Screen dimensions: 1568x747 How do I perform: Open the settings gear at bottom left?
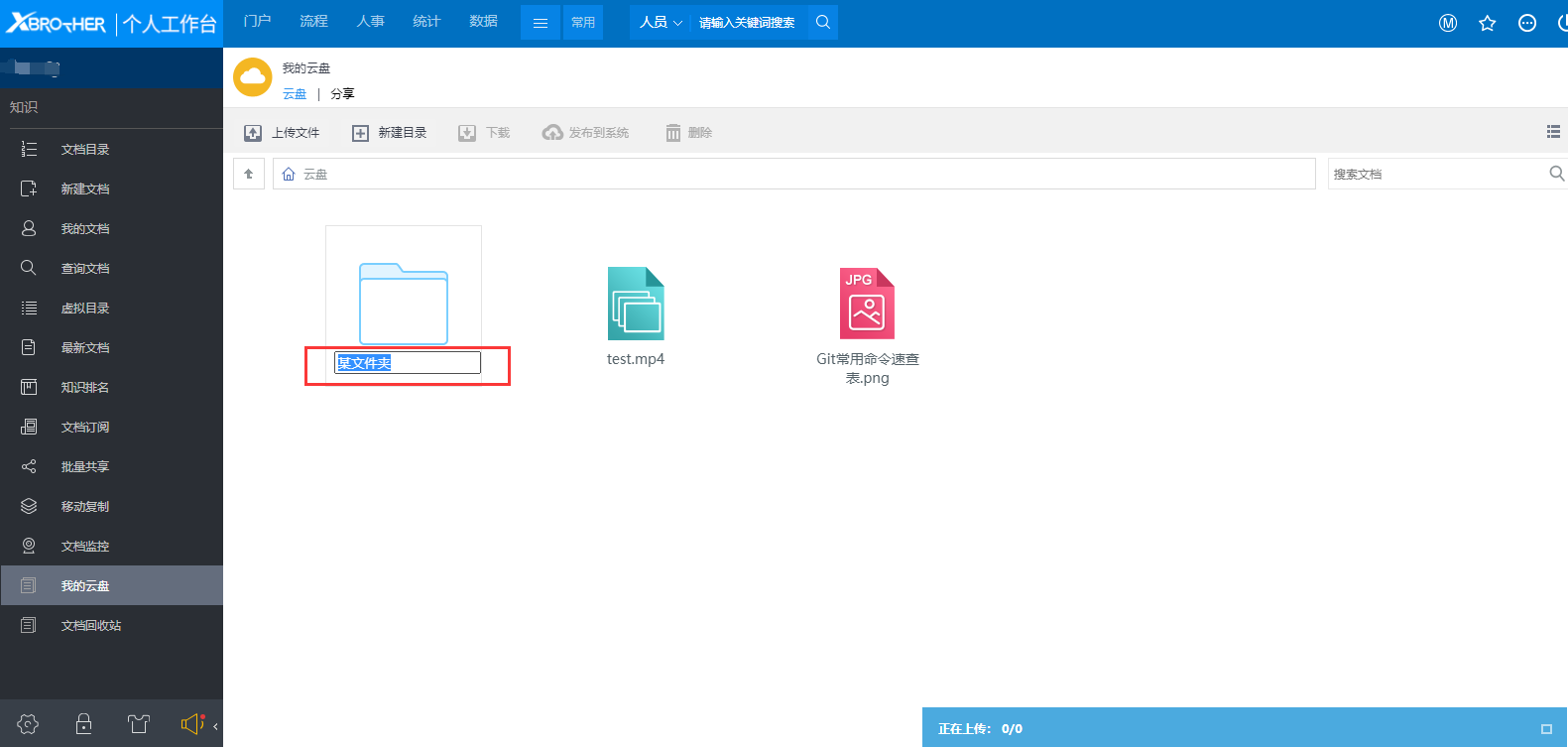(28, 724)
